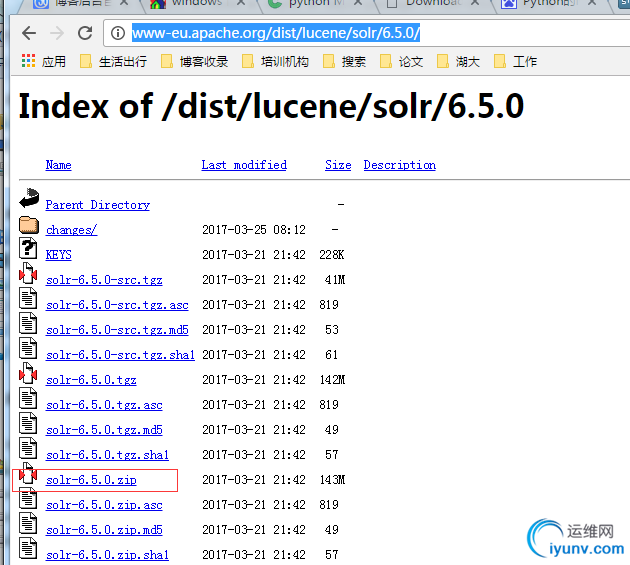Click the folder icon beside changes/
630x565 pixels.
(x=29, y=225)
